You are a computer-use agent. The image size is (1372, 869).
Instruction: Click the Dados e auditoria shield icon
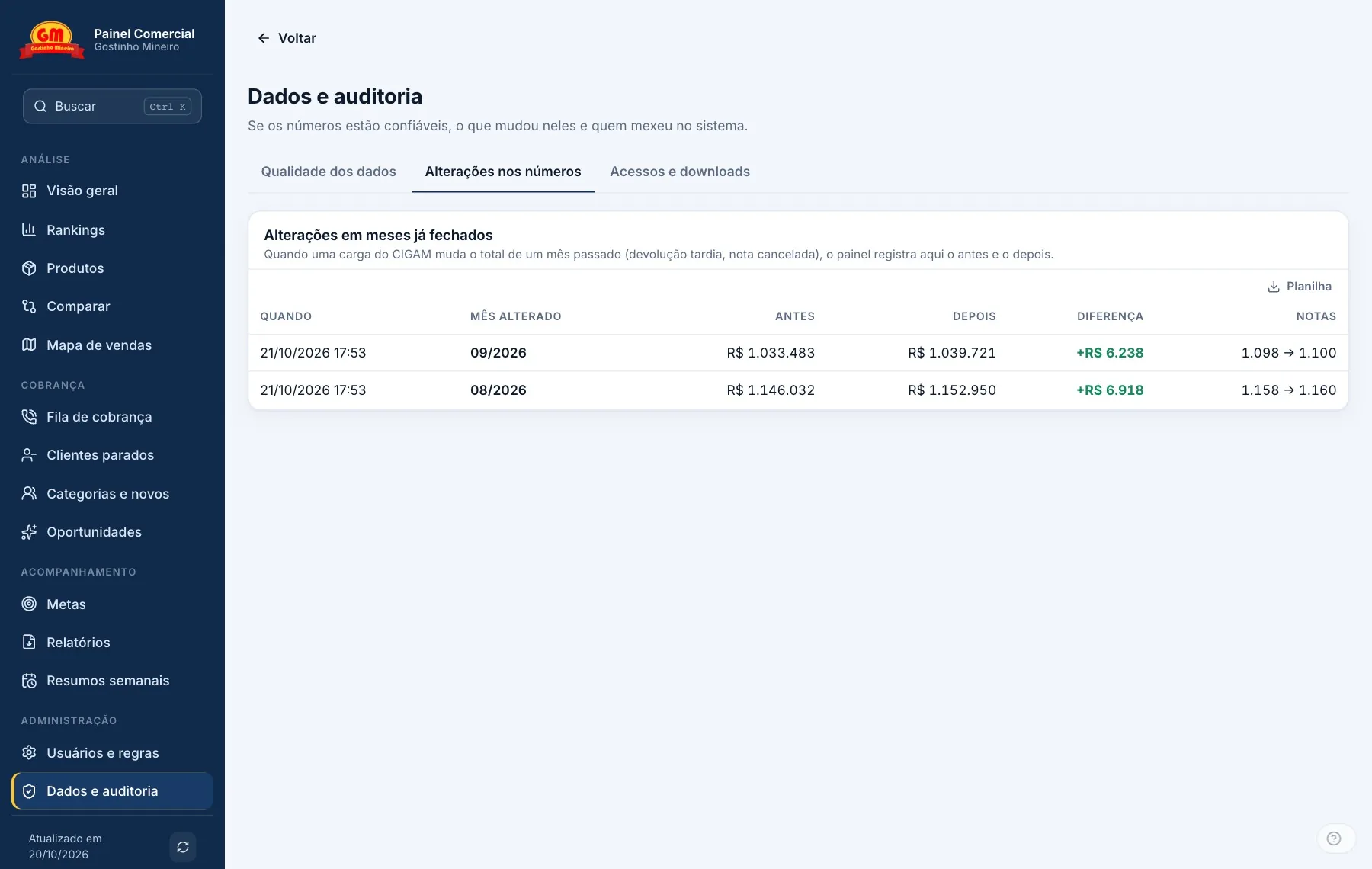(29, 791)
